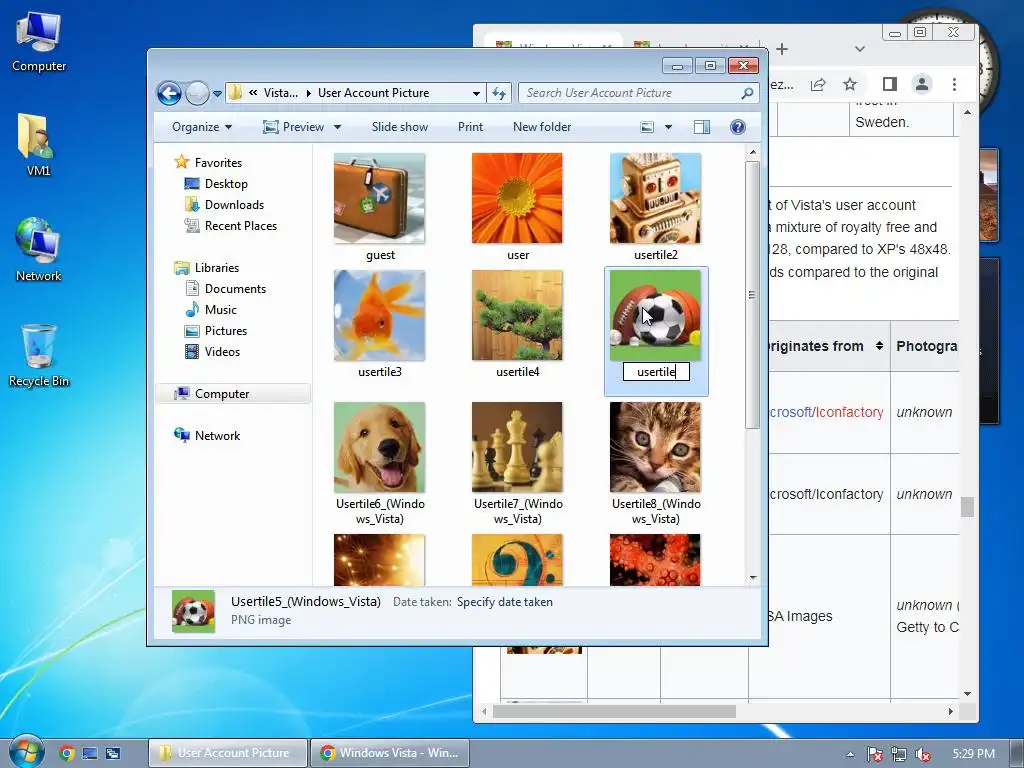Open the Pictures library
The height and width of the screenshot is (768, 1024).
(x=216, y=330)
